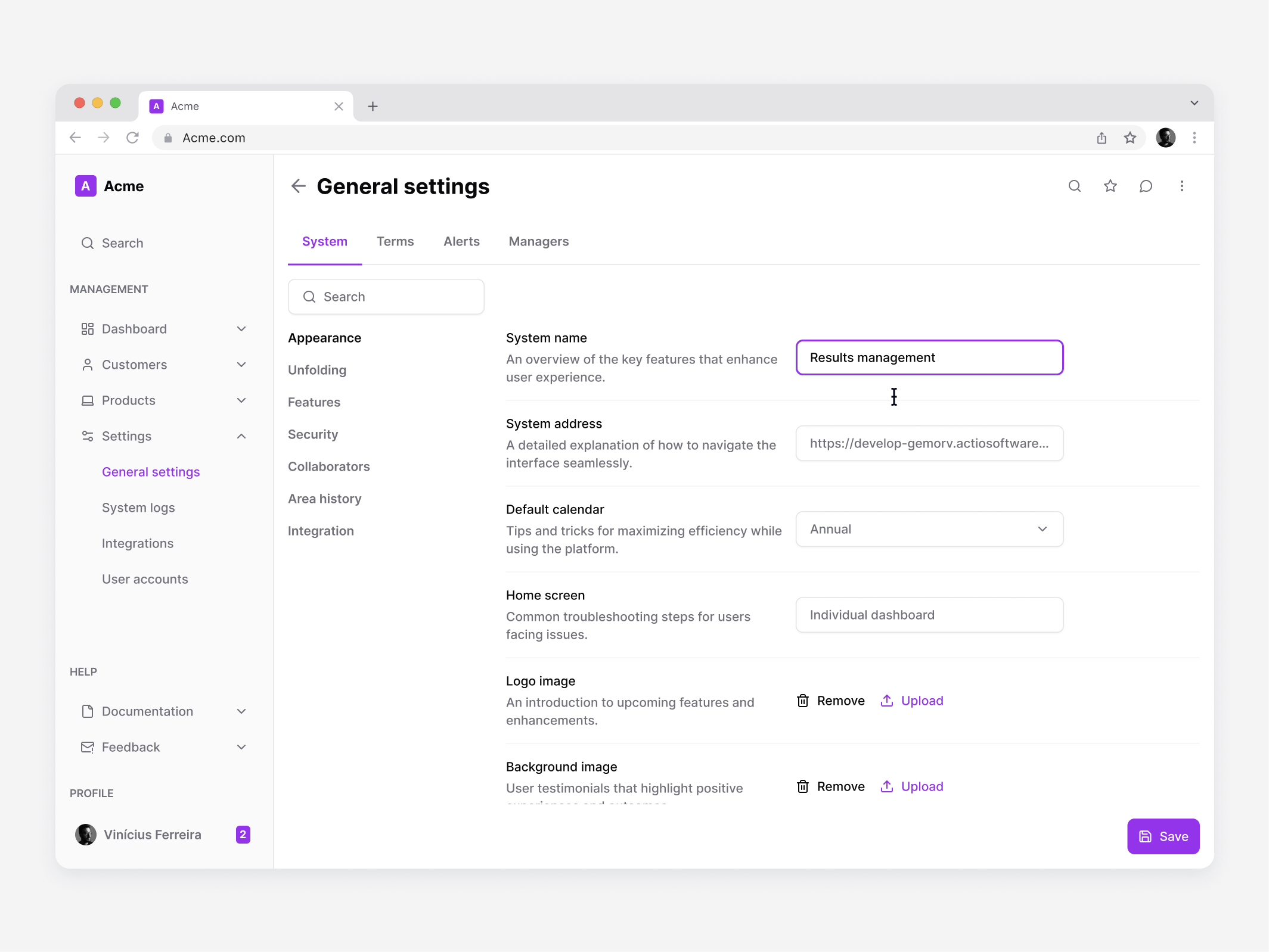Click the Home screen Individual dashboard field

(x=929, y=615)
